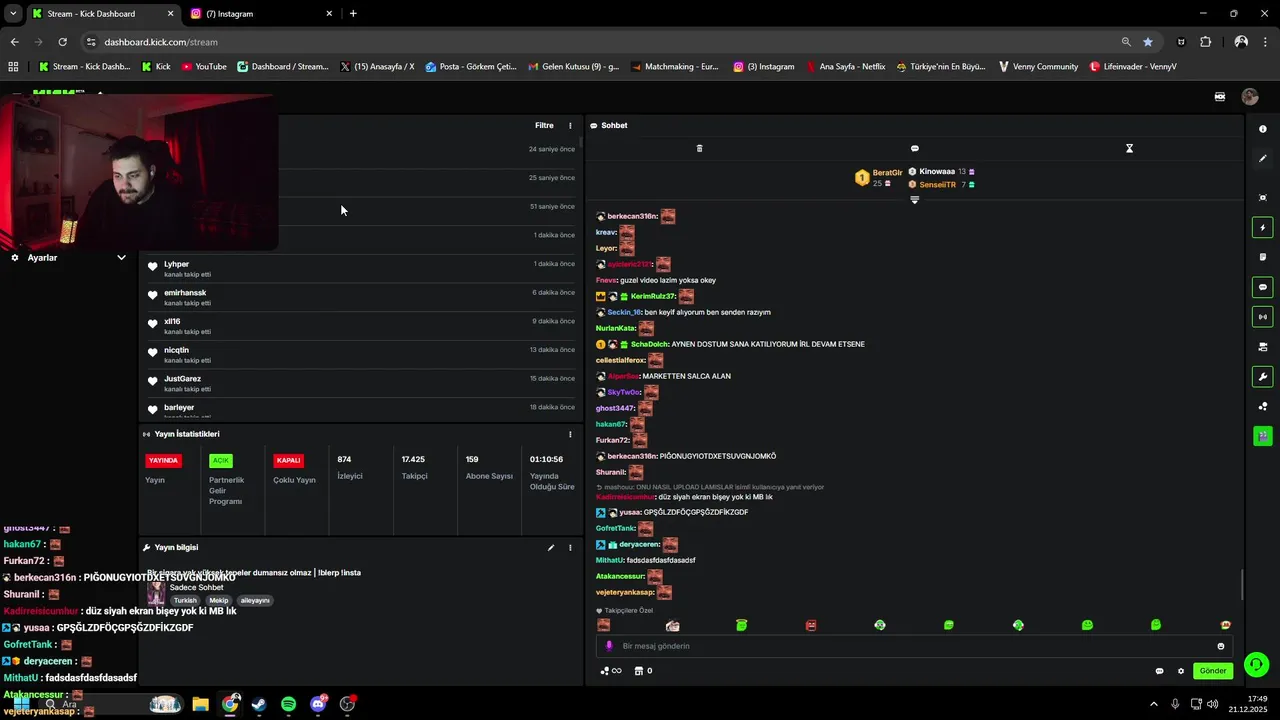Open the info icon in right sidebar
1280x720 pixels.
(x=1263, y=129)
